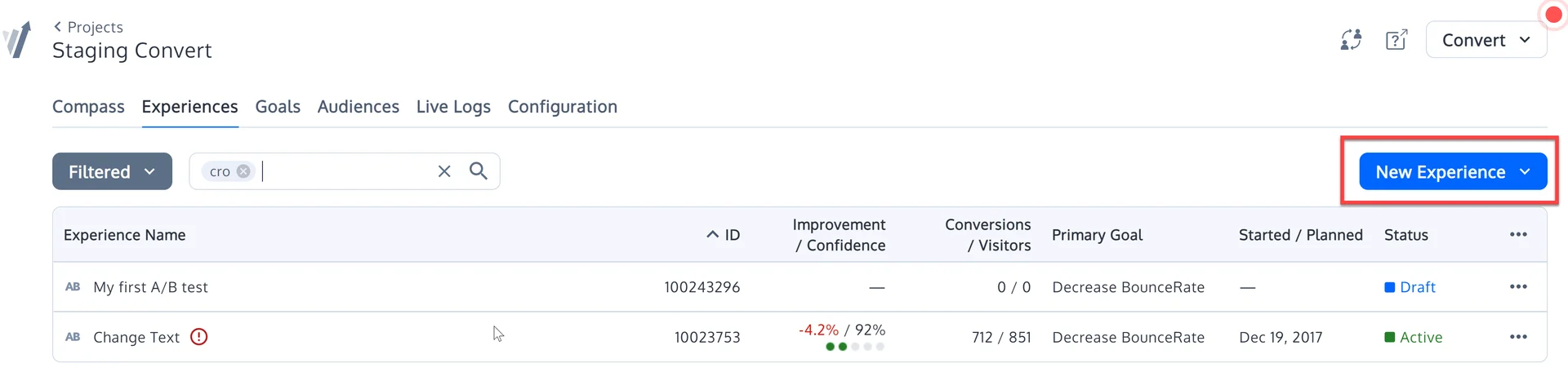Click the red recording indicator dot
The width and height of the screenshot is (1568, 381).
point(1553,15)
